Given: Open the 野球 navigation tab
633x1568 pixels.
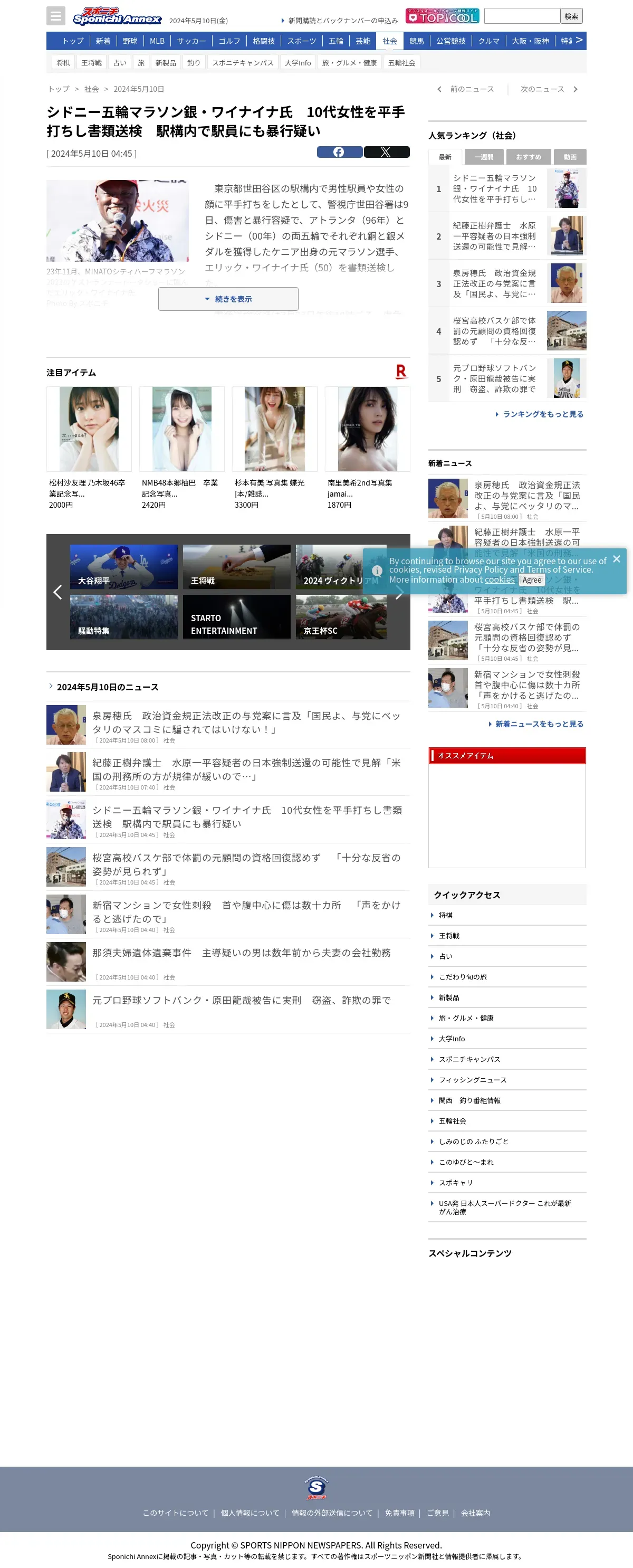Looking at the screenshot, I should (x=130, y=41).
